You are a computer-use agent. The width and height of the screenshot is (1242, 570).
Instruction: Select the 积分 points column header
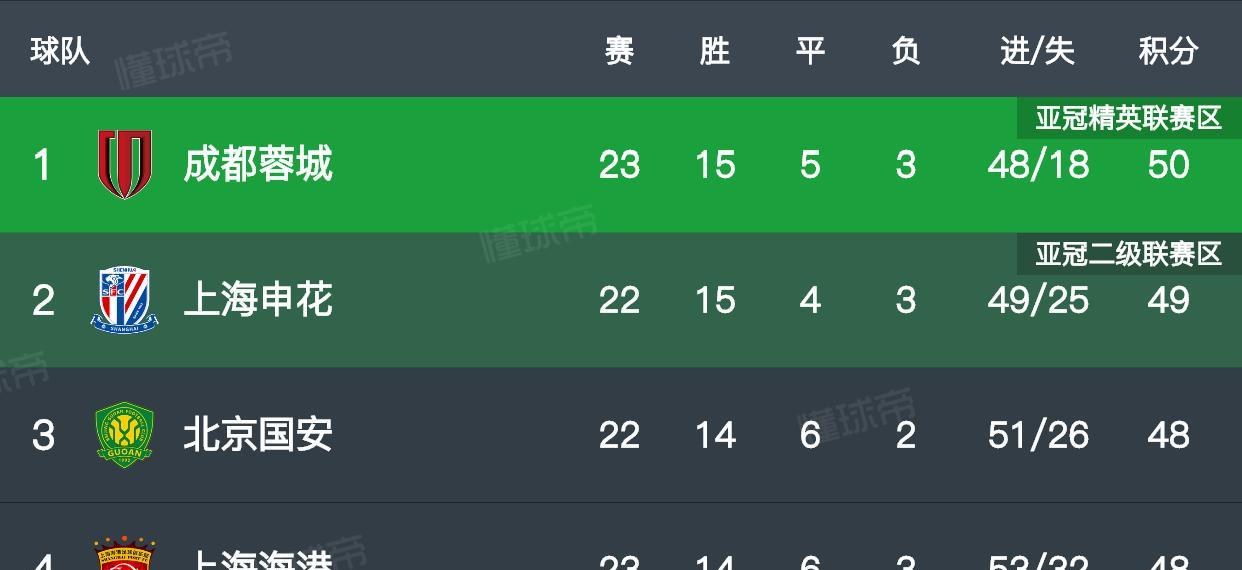pos(1169,50)
